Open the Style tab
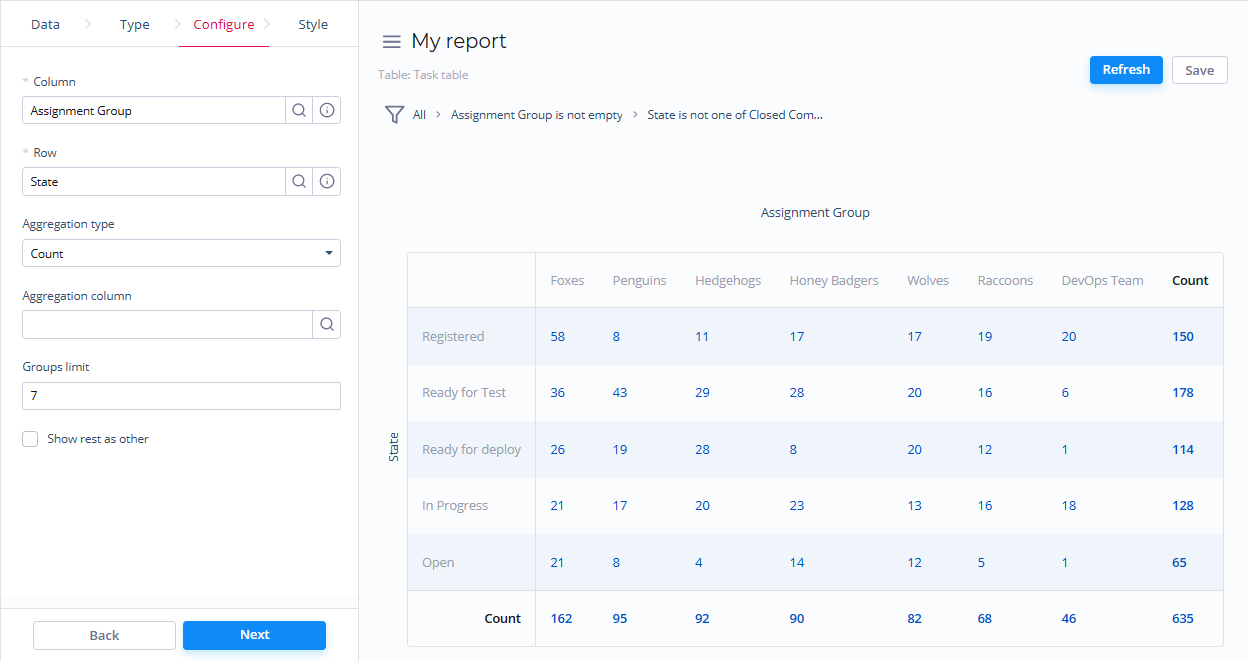 pos(313,25)
